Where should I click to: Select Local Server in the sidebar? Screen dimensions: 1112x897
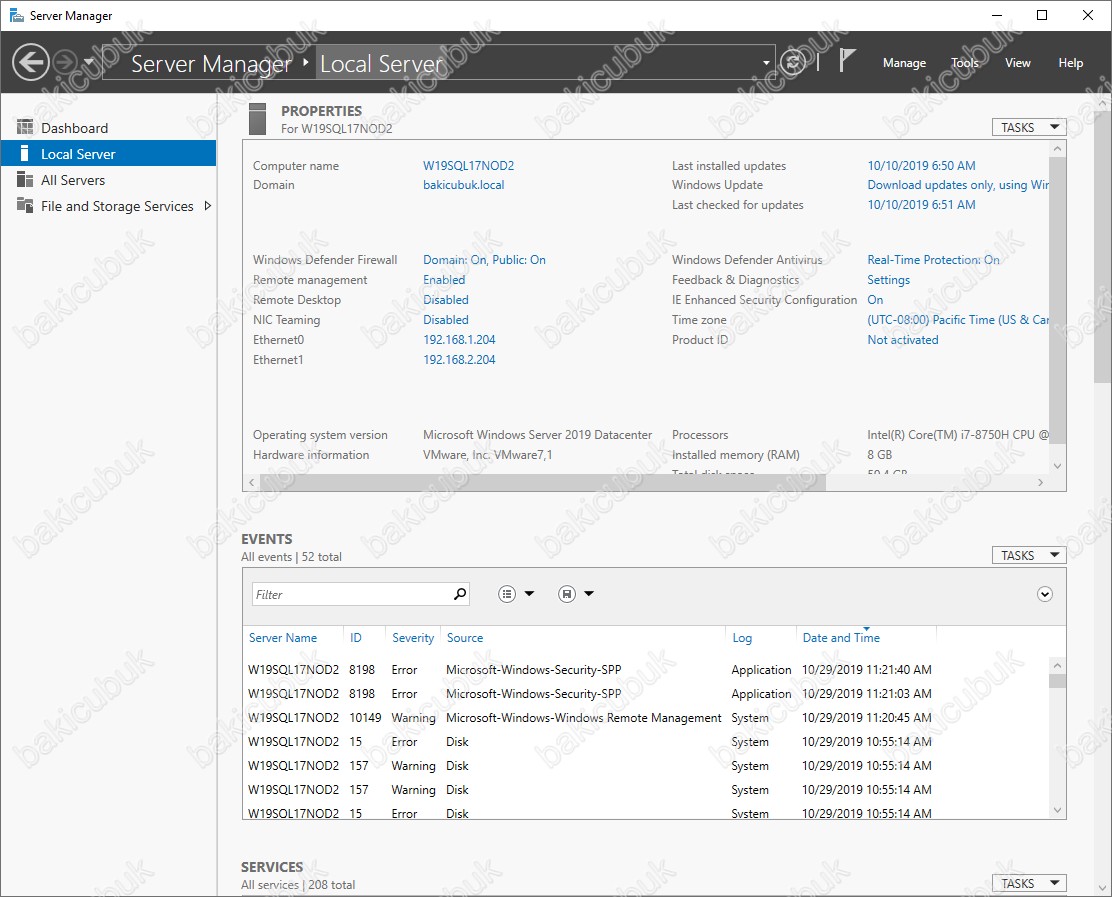pyautogui.click(x=109, y=154)
